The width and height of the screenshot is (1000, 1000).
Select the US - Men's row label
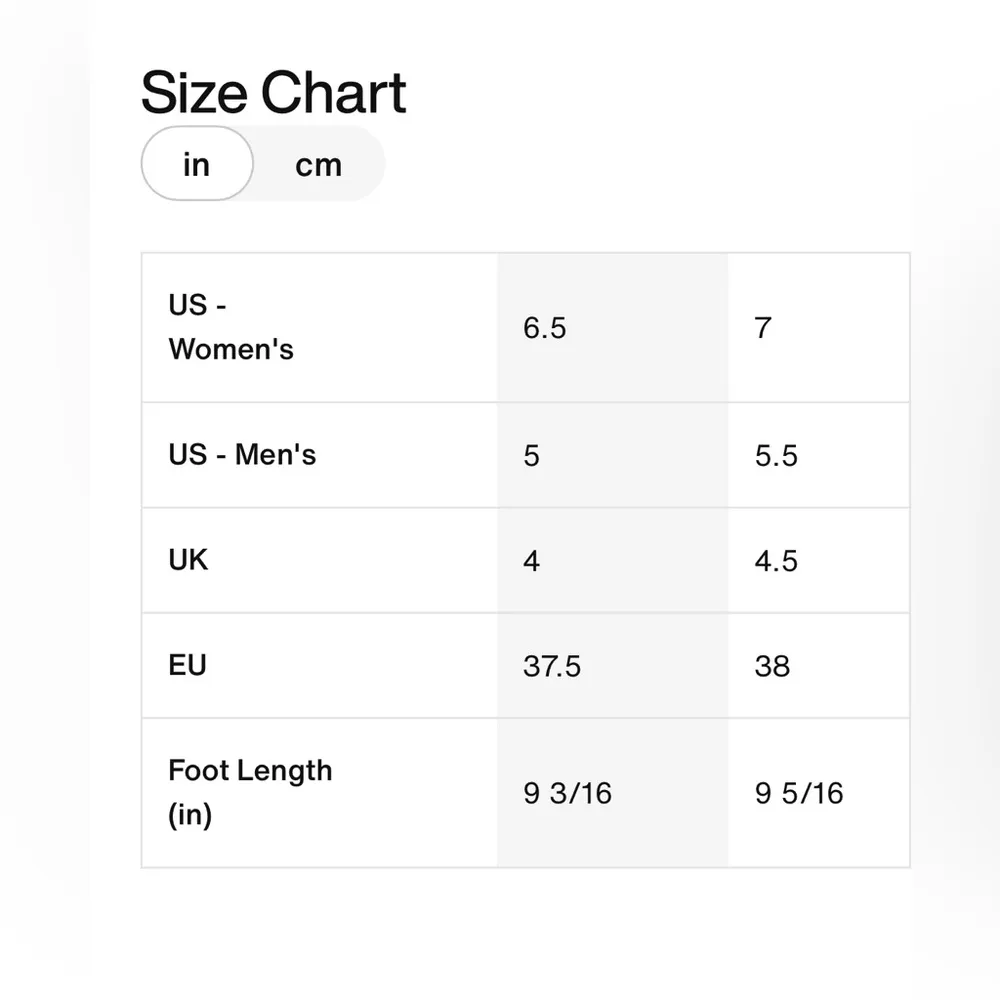[x=242, y=455]
